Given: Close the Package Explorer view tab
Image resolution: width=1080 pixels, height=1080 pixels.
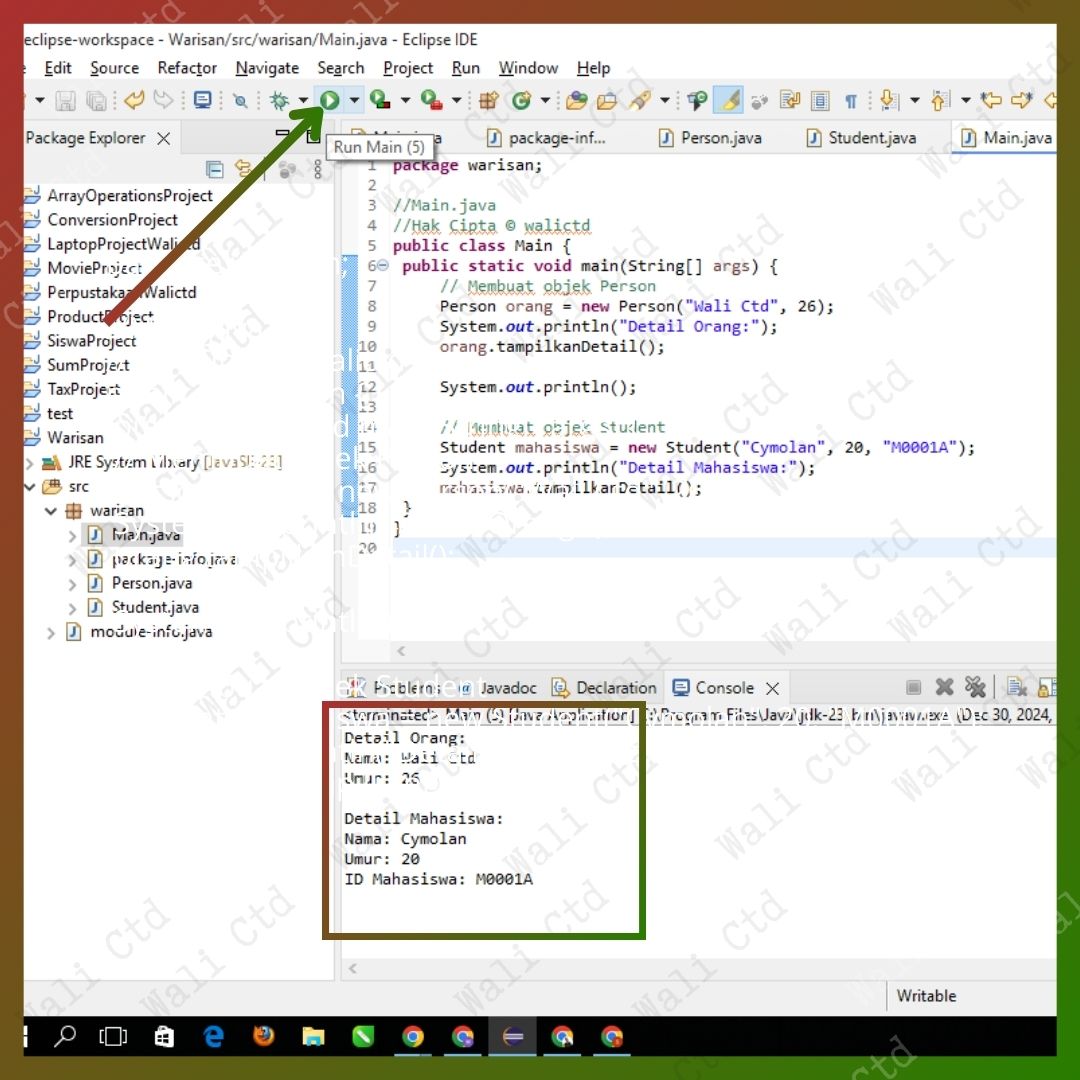Looking at the screenshot, I should pos(163,138).
